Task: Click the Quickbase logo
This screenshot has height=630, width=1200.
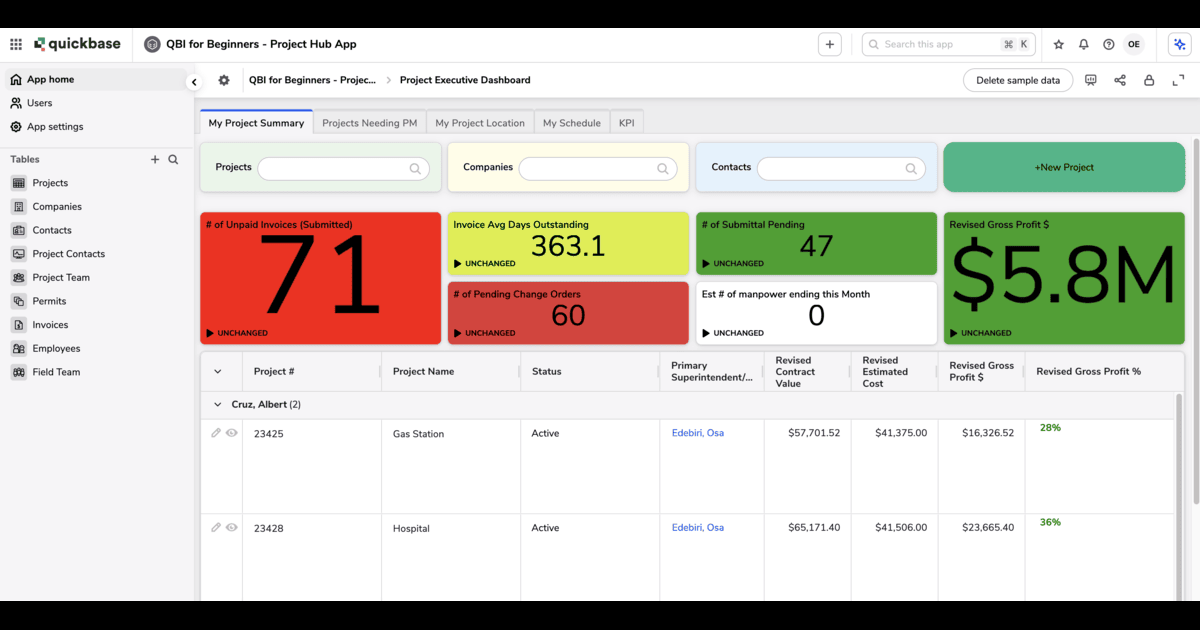Action: click(x=77, y=44)
